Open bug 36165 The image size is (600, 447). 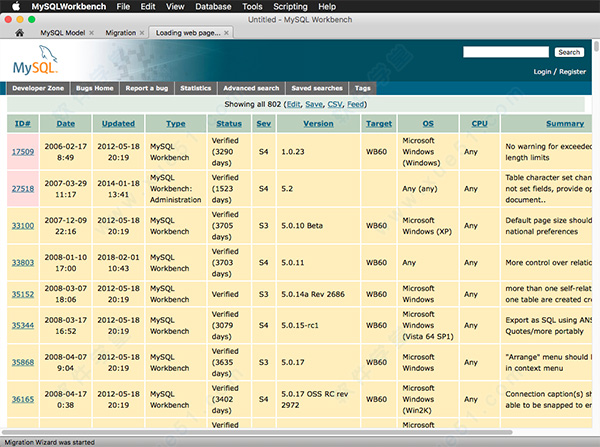(x=23, y=399)
